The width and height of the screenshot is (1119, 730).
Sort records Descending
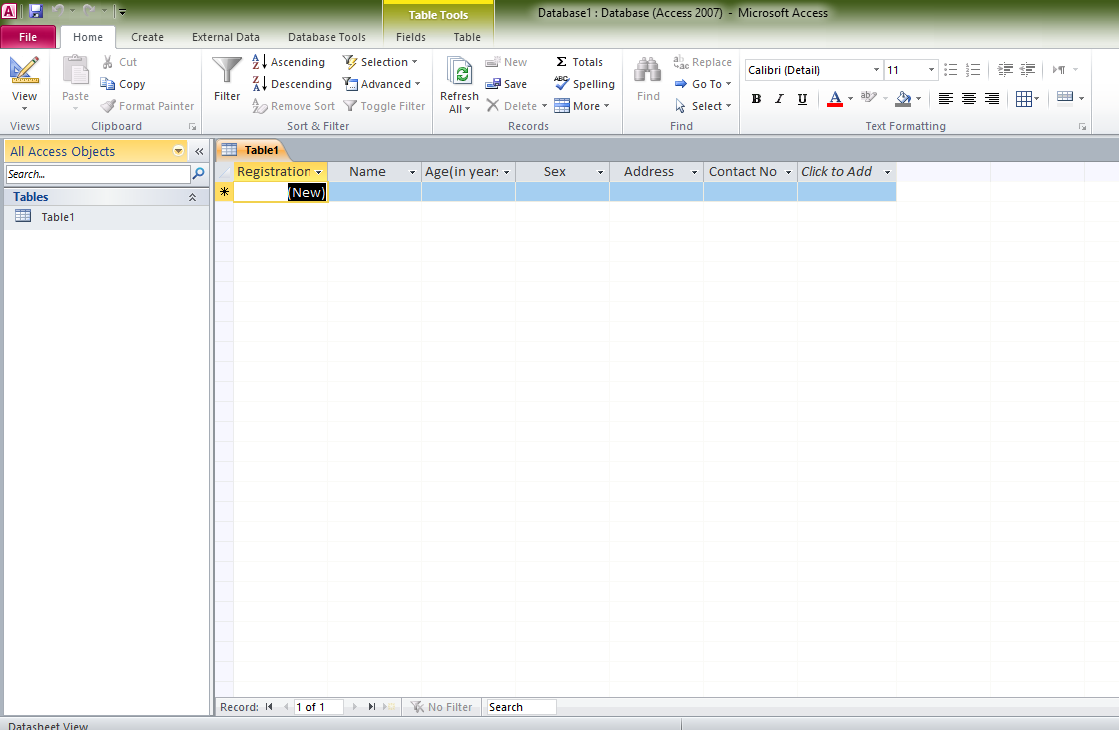coord(292,84)
